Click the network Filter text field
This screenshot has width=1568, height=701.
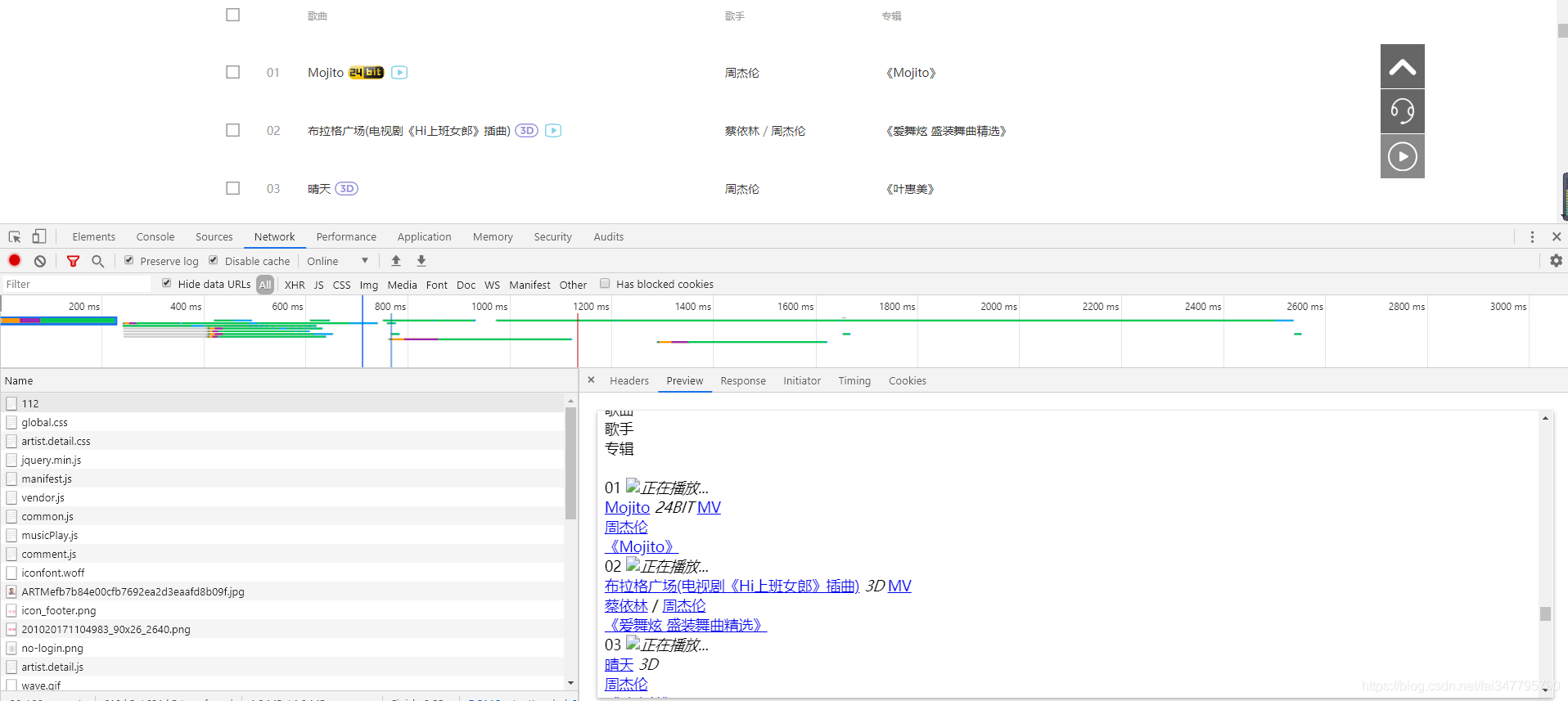[76, 284]
